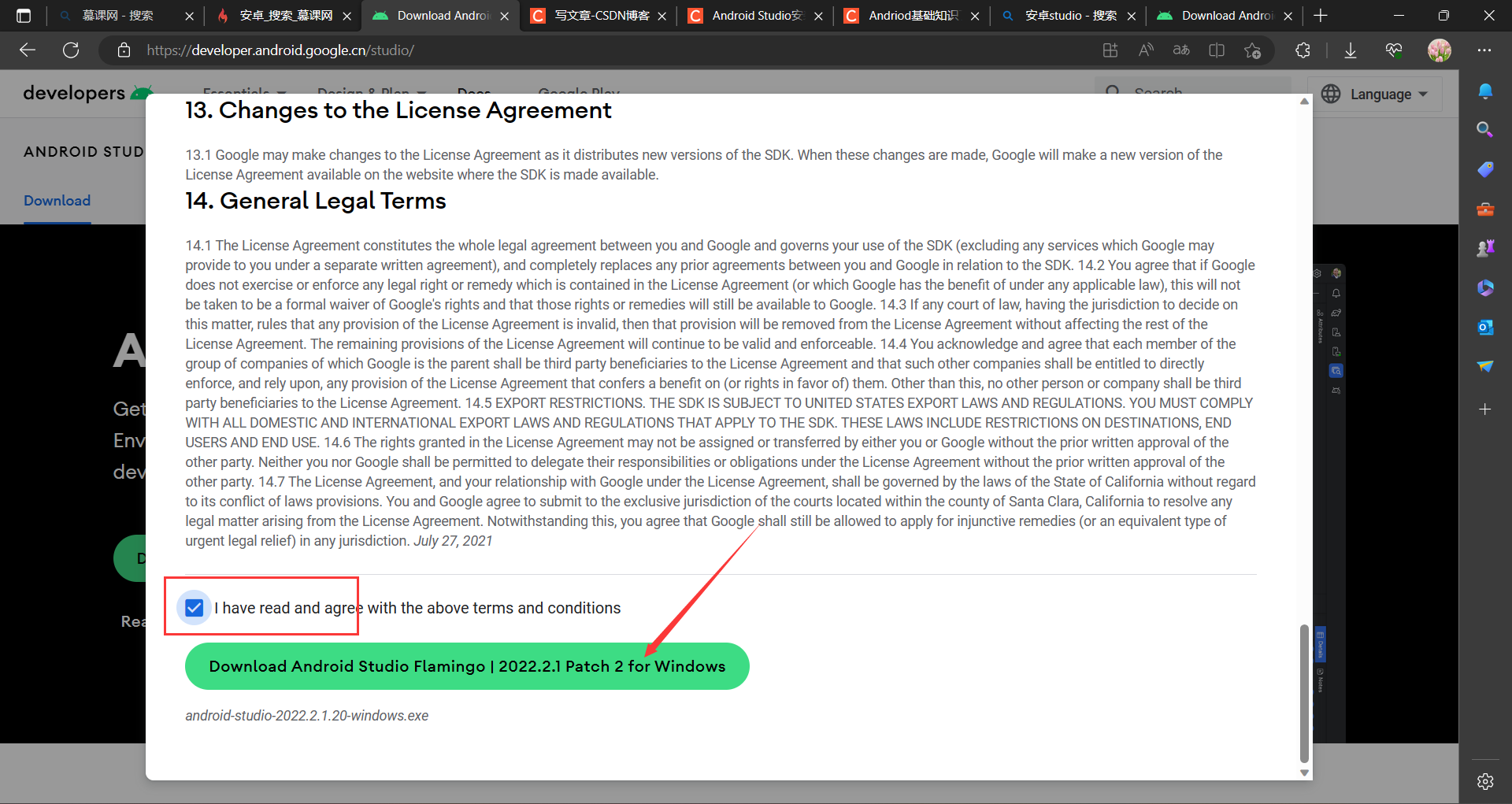Add sidebar app with plus icon
This screenshot has width=1512, height=804.
1485,409
